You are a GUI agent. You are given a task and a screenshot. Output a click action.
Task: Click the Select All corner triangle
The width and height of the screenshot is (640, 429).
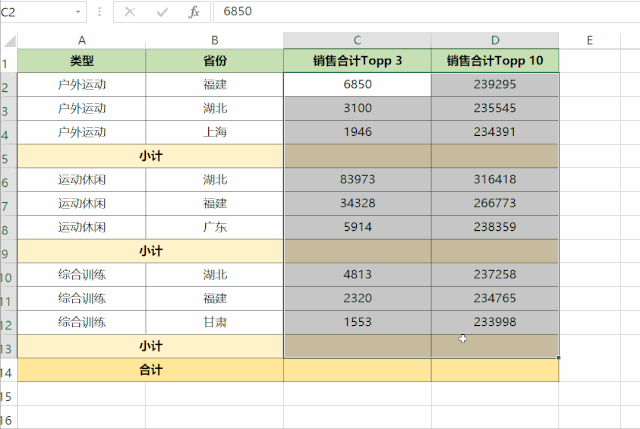(9, 41)
